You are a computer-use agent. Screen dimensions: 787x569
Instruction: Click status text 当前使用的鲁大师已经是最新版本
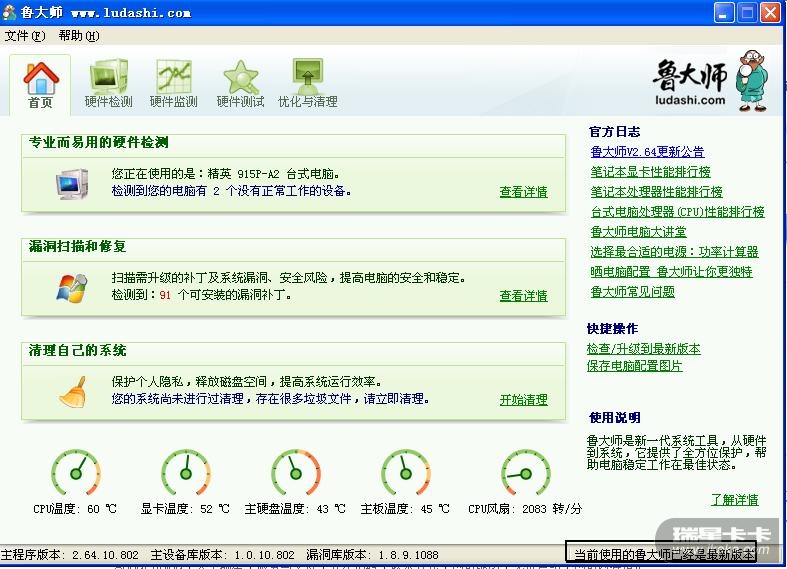click(664, 554)
